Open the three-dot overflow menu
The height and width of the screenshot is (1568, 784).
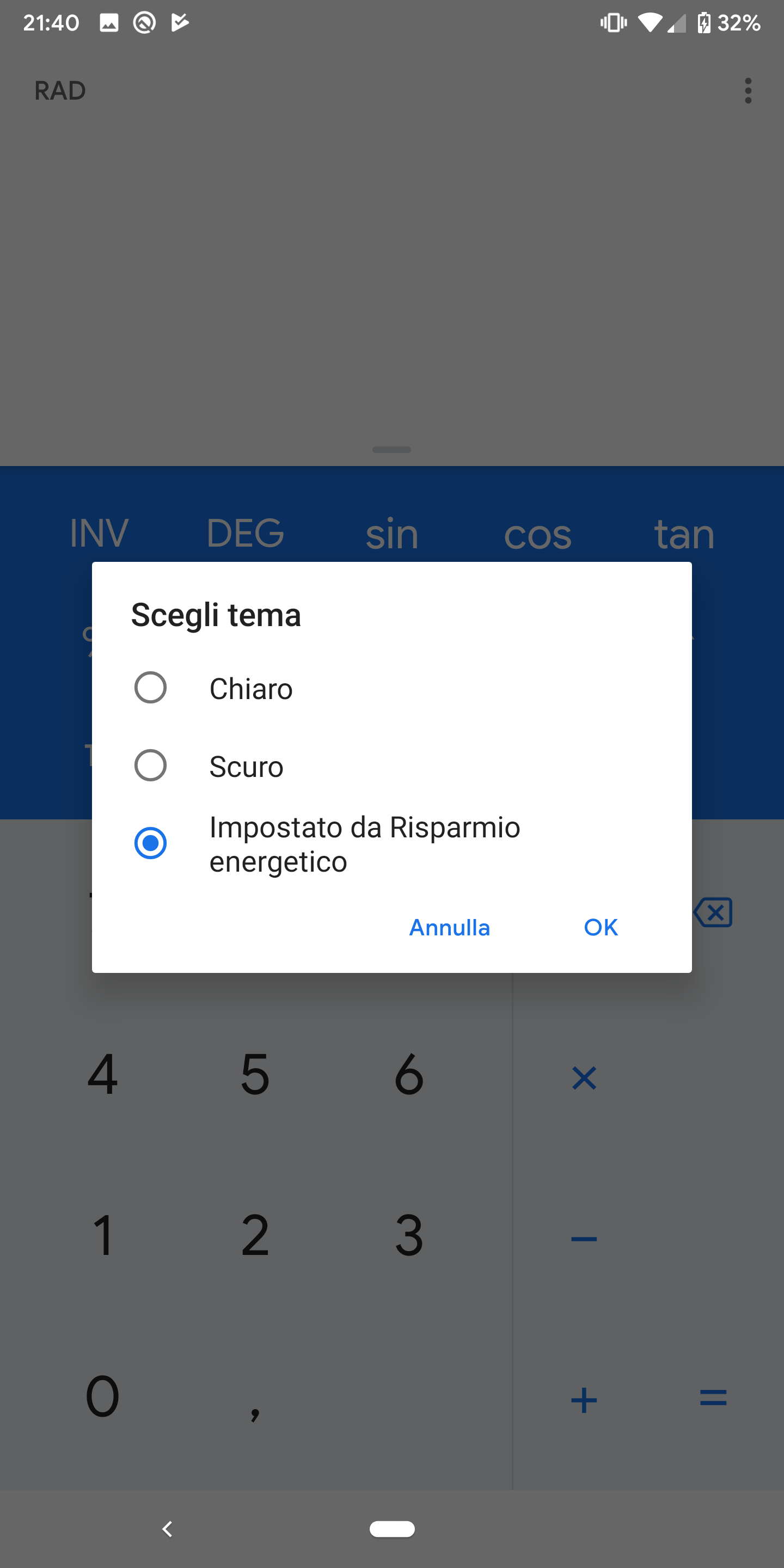tap(748, 91)
